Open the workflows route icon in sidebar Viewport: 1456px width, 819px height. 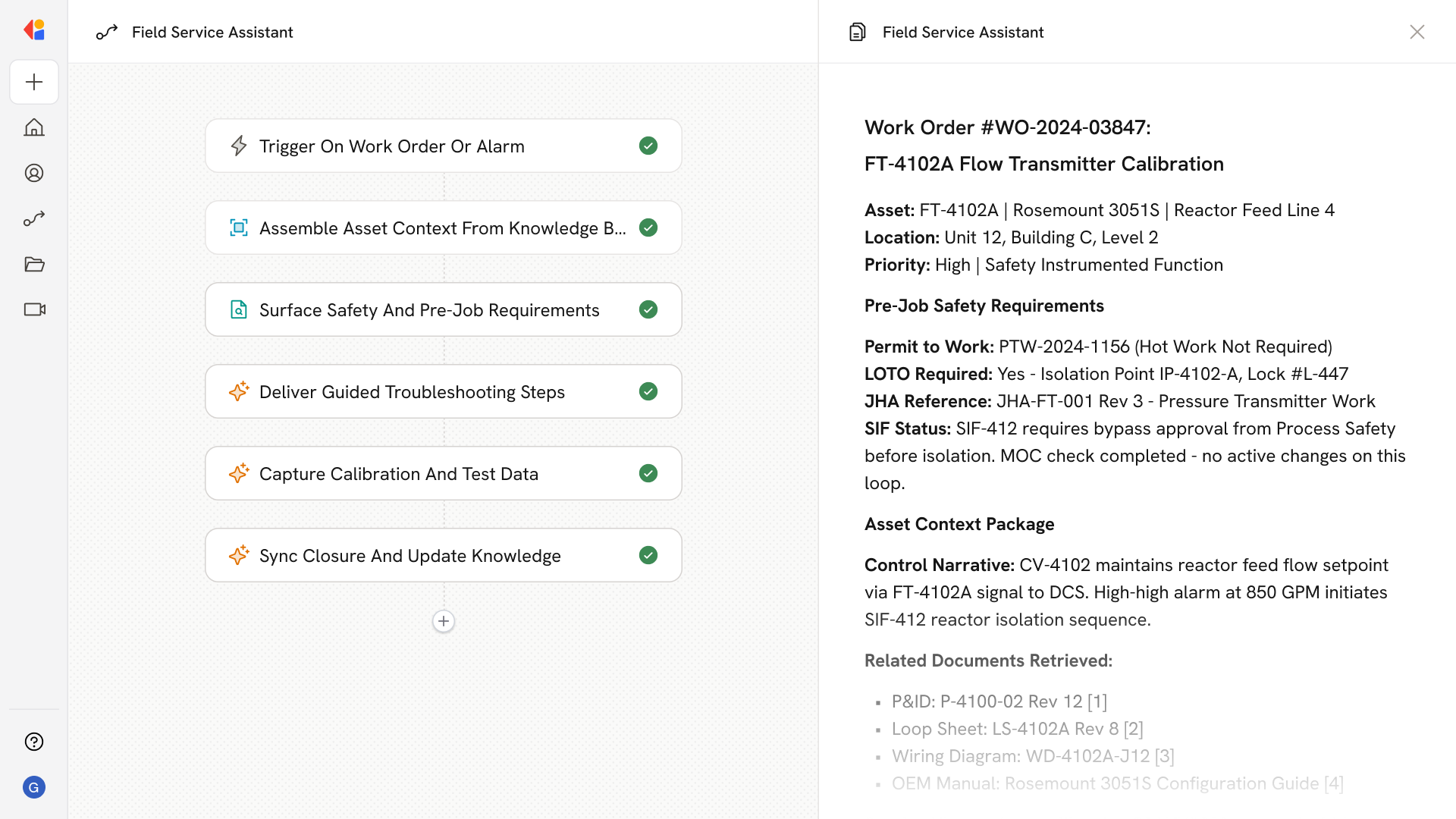(34, 218)
